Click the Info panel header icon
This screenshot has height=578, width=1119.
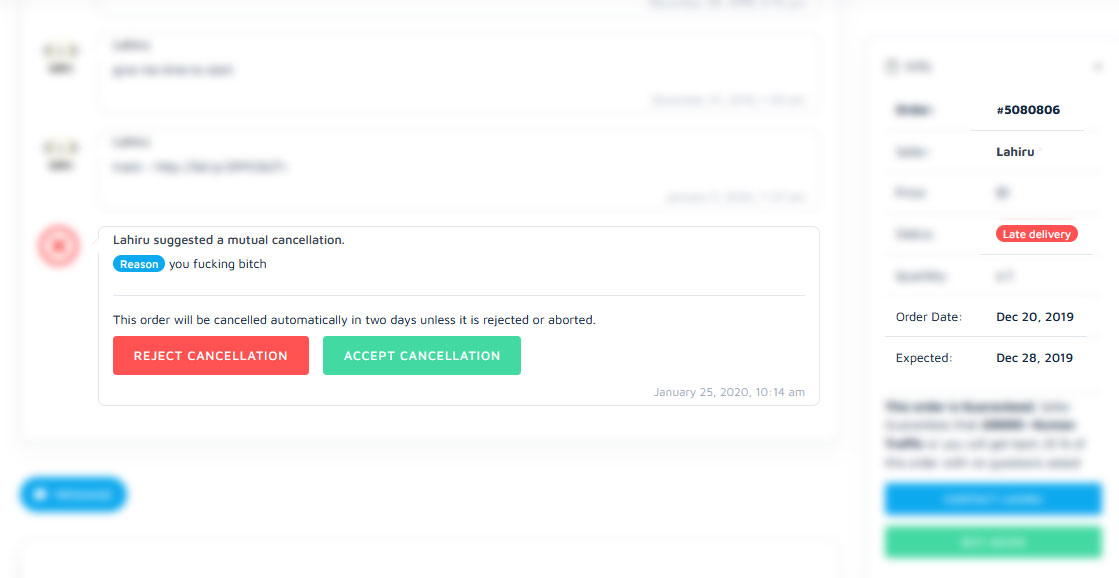(x=891, y=66)
